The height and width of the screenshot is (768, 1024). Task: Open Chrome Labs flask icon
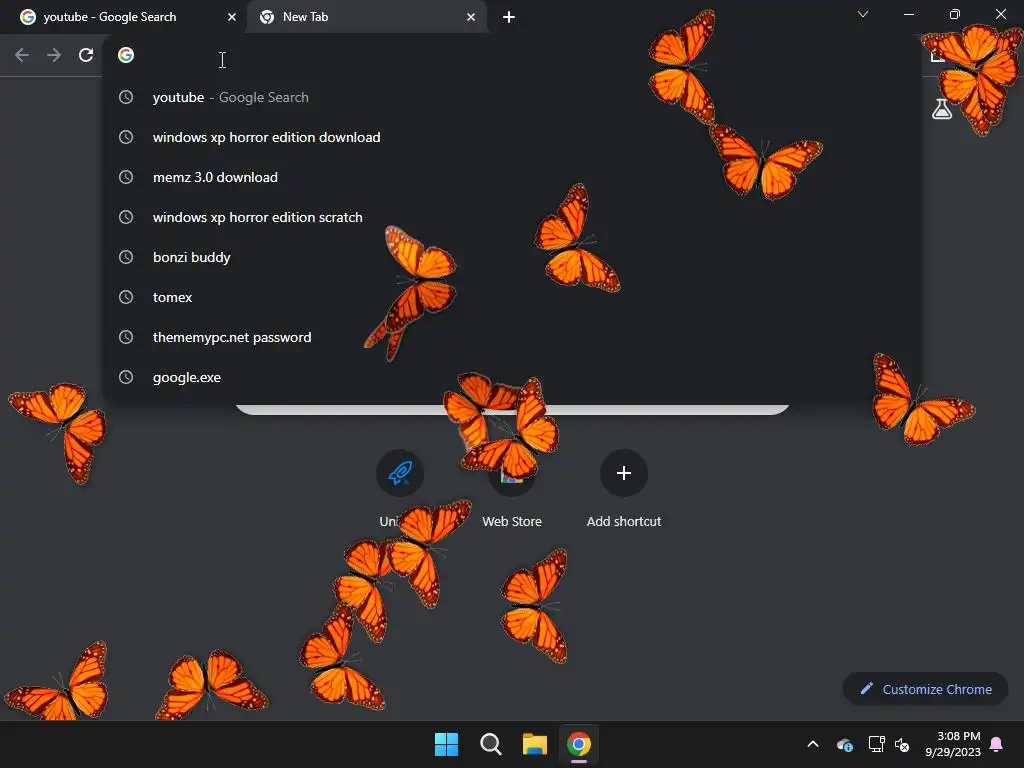click(x=942, y=109)
